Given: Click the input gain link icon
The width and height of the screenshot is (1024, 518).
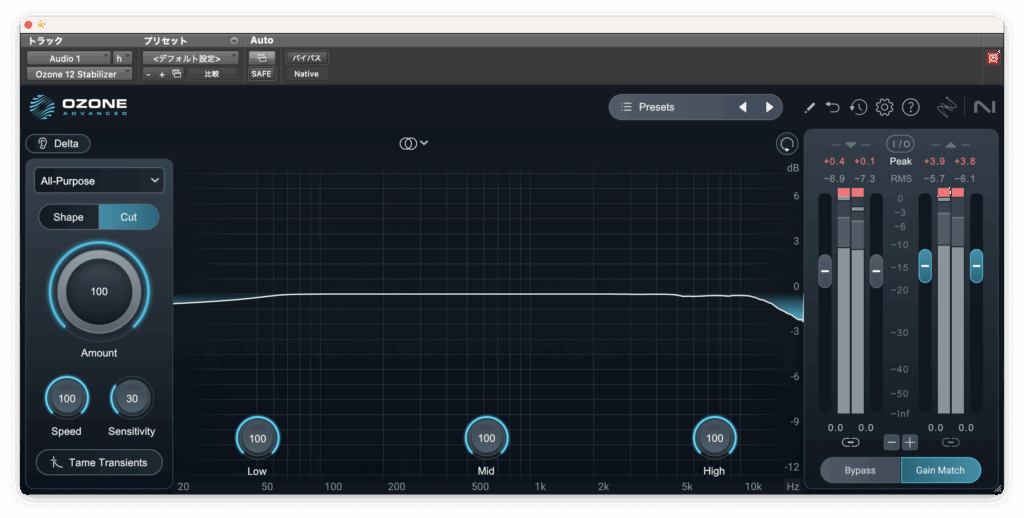Looking at the screenshot, I should point(850,442).
